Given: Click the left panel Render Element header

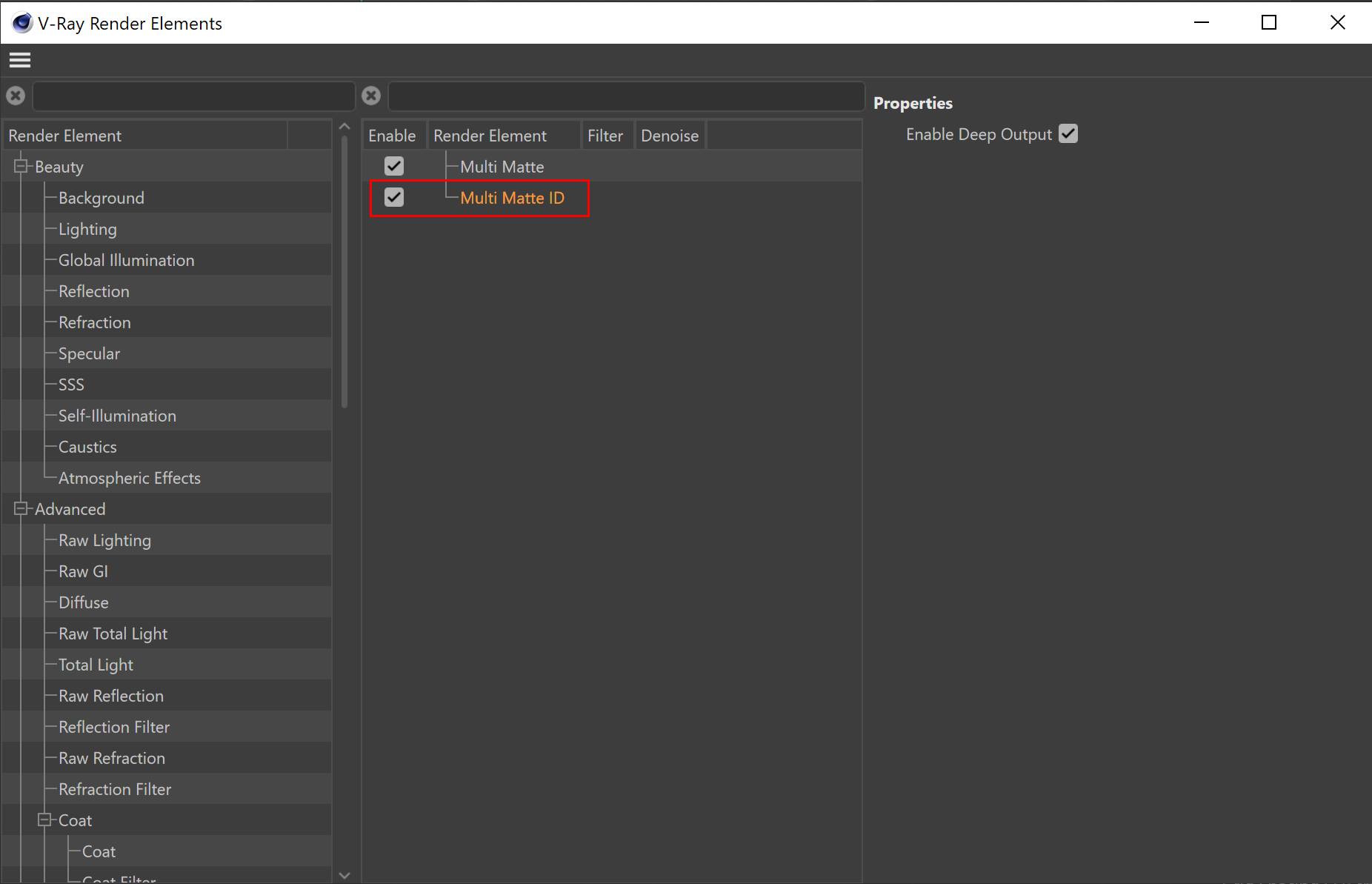Looking at the screenshot, I should [x=145, y=136].
